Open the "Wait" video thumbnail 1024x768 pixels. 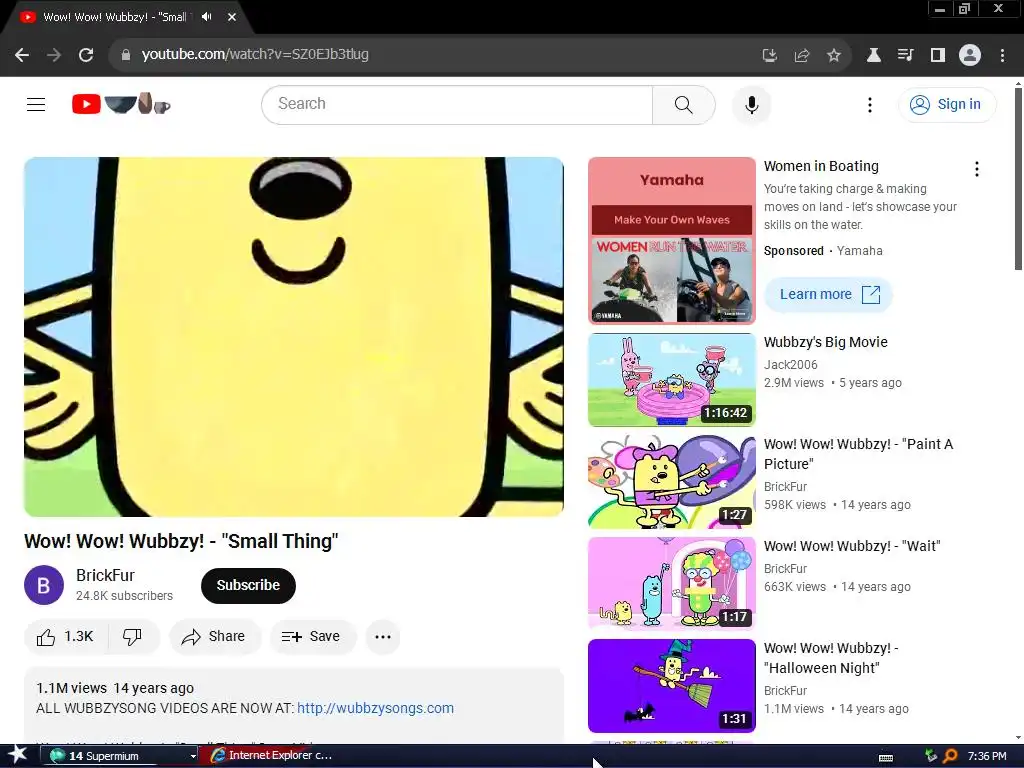tap(672, 583)
